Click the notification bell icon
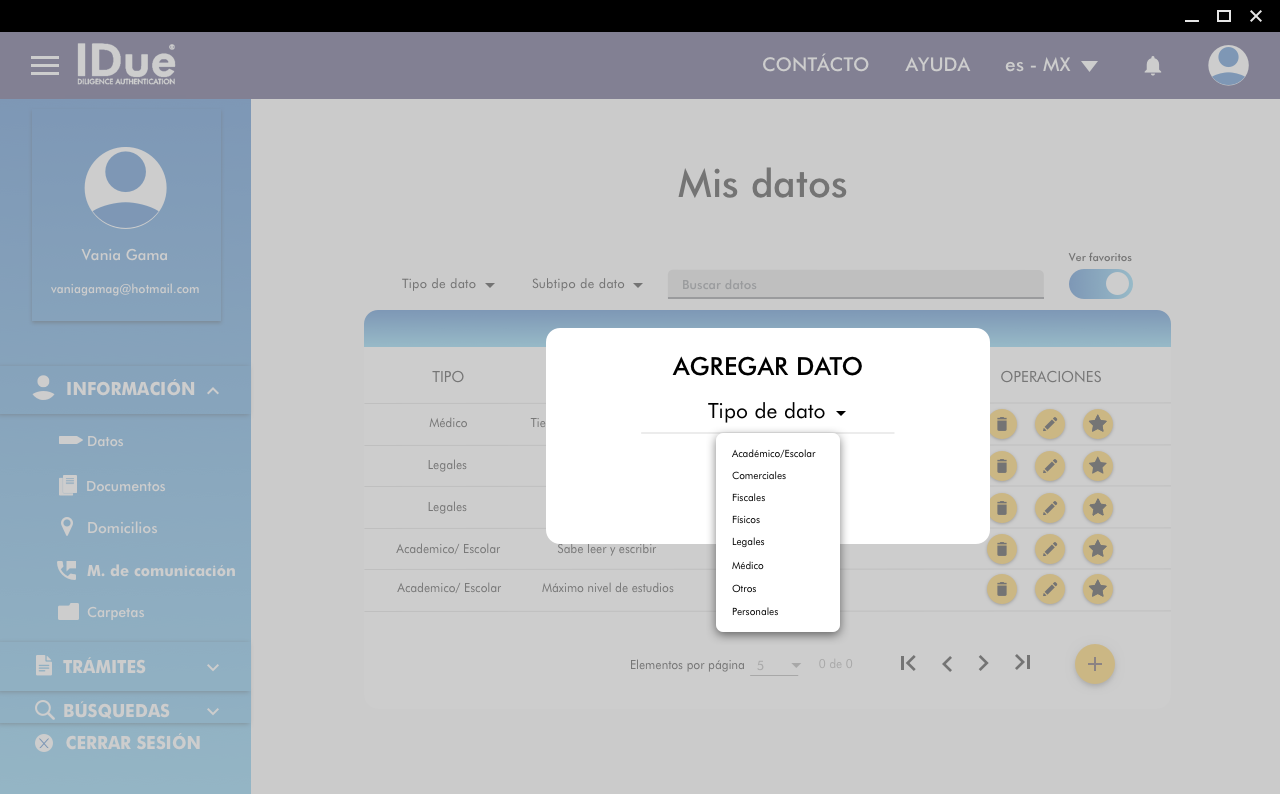 (x=1152, y=66)
